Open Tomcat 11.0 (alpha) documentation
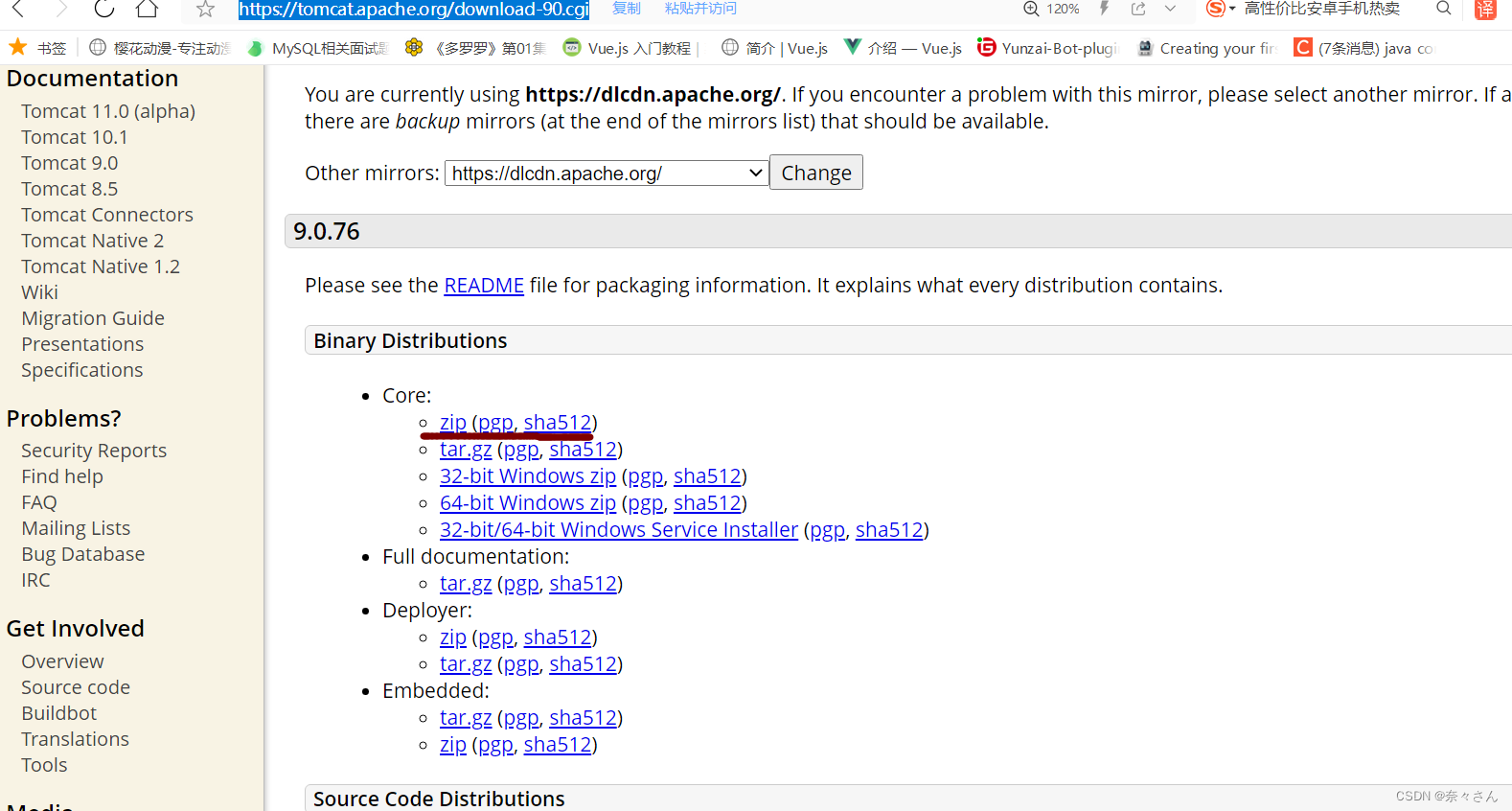Image resolution: width=1512 pixels, height=811 pixels. coord(108,111)
